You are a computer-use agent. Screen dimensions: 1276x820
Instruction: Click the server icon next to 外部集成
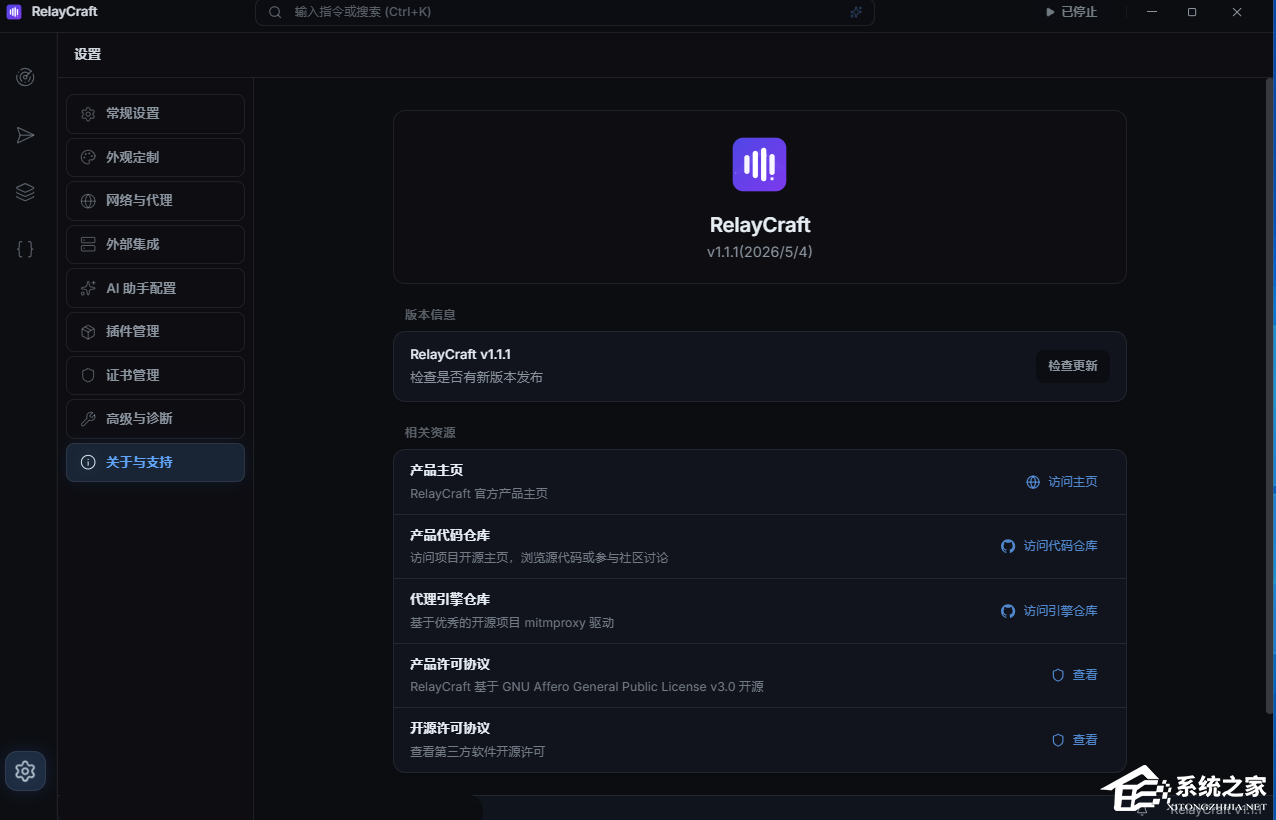pyautogui.click(x=88, y=244)
